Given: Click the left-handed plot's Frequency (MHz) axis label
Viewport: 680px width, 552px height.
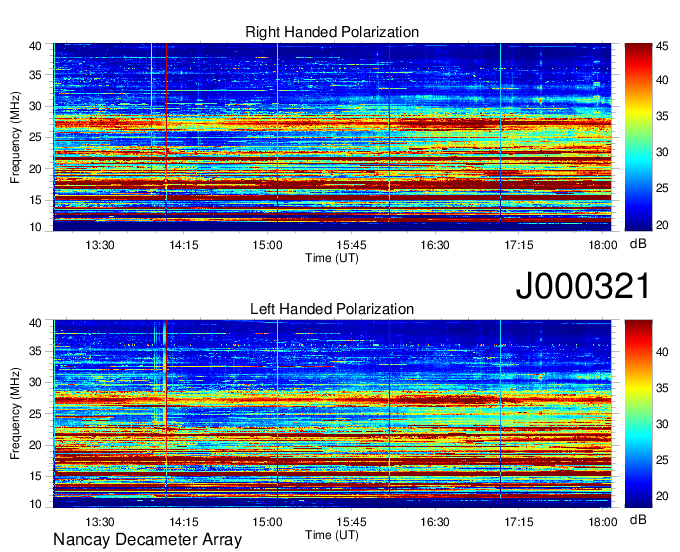Looking at the screenshot, I should [x=15, y=414].
